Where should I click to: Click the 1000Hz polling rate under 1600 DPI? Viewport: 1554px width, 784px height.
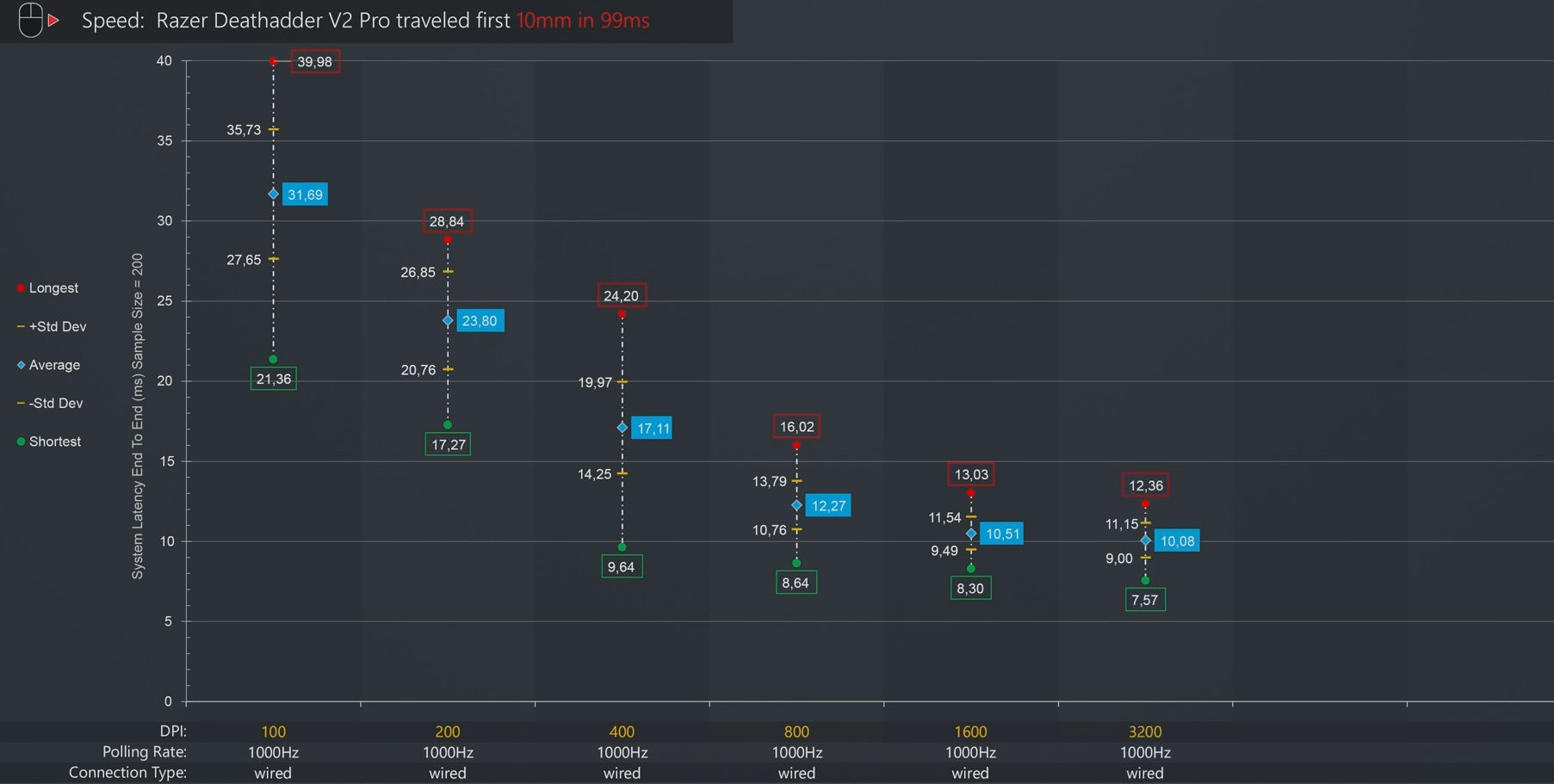click(x=971, y=752)
